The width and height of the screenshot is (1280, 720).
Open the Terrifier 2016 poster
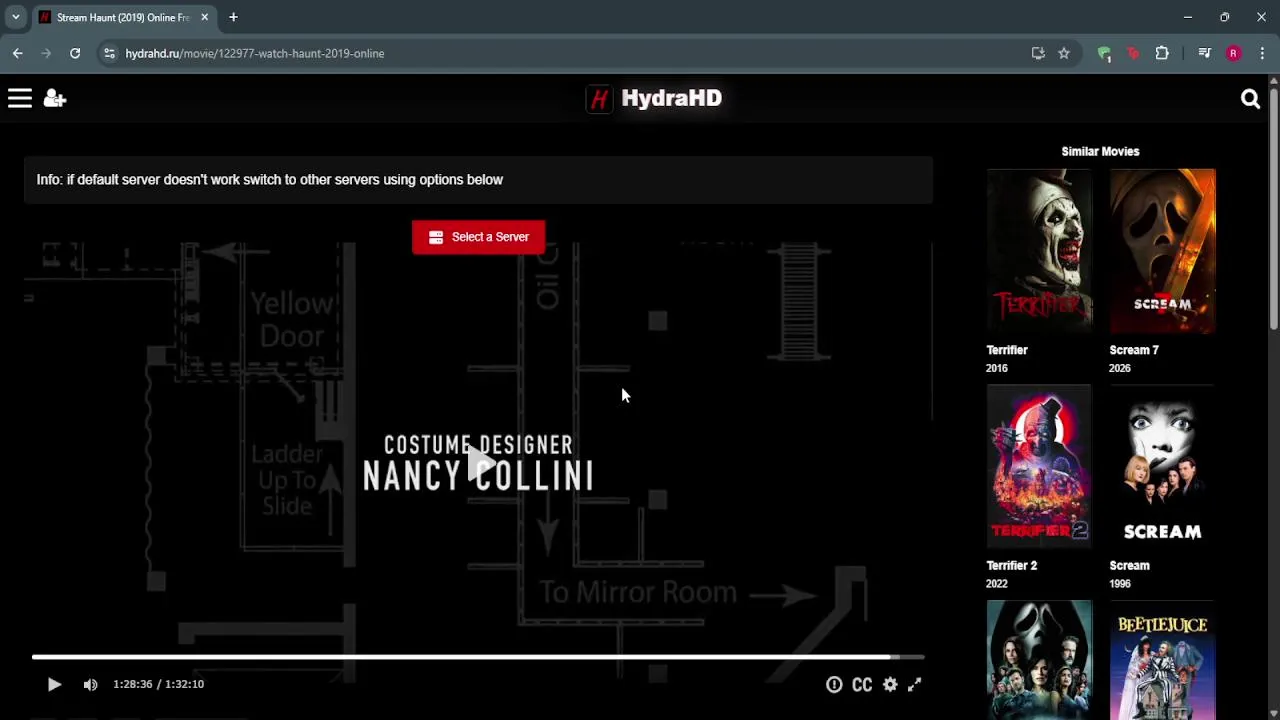1039,251
